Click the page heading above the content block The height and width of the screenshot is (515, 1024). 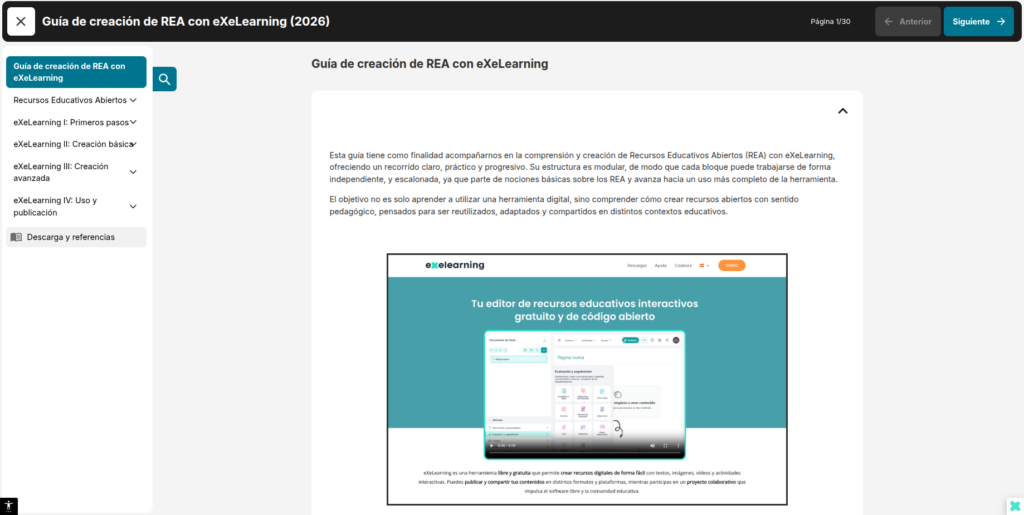click(430, 64)
